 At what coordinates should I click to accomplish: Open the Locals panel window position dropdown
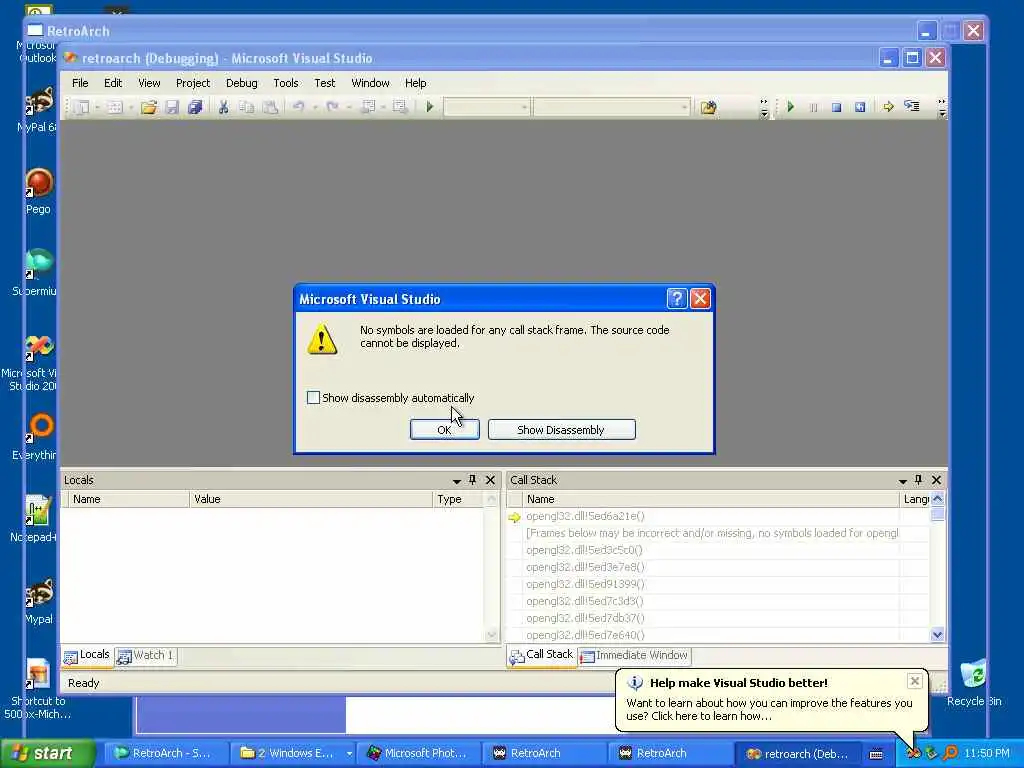pyautogui.click(x=456, y=481)
